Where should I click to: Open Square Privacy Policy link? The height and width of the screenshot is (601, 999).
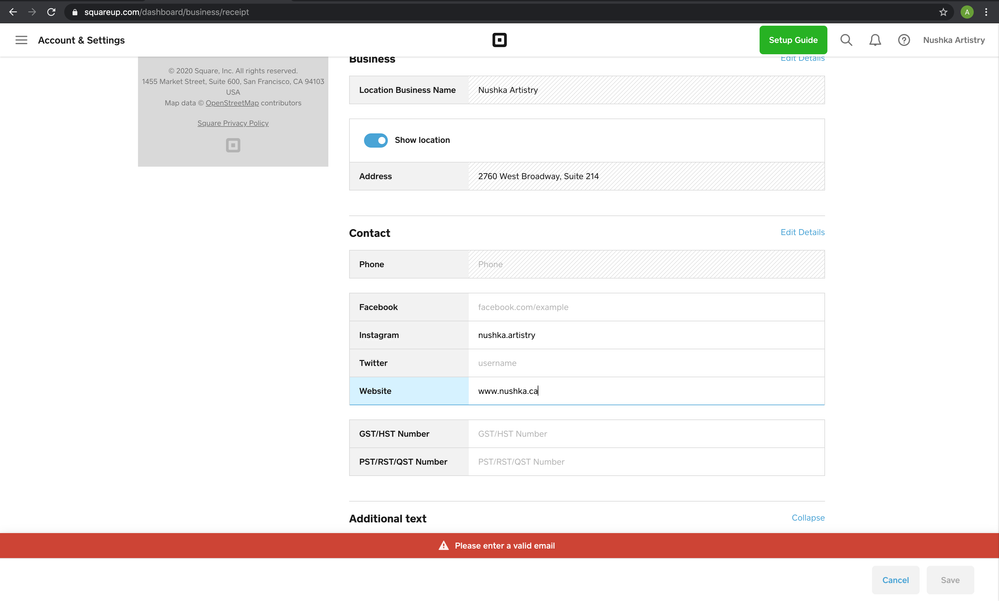click(x=233, y=123)
